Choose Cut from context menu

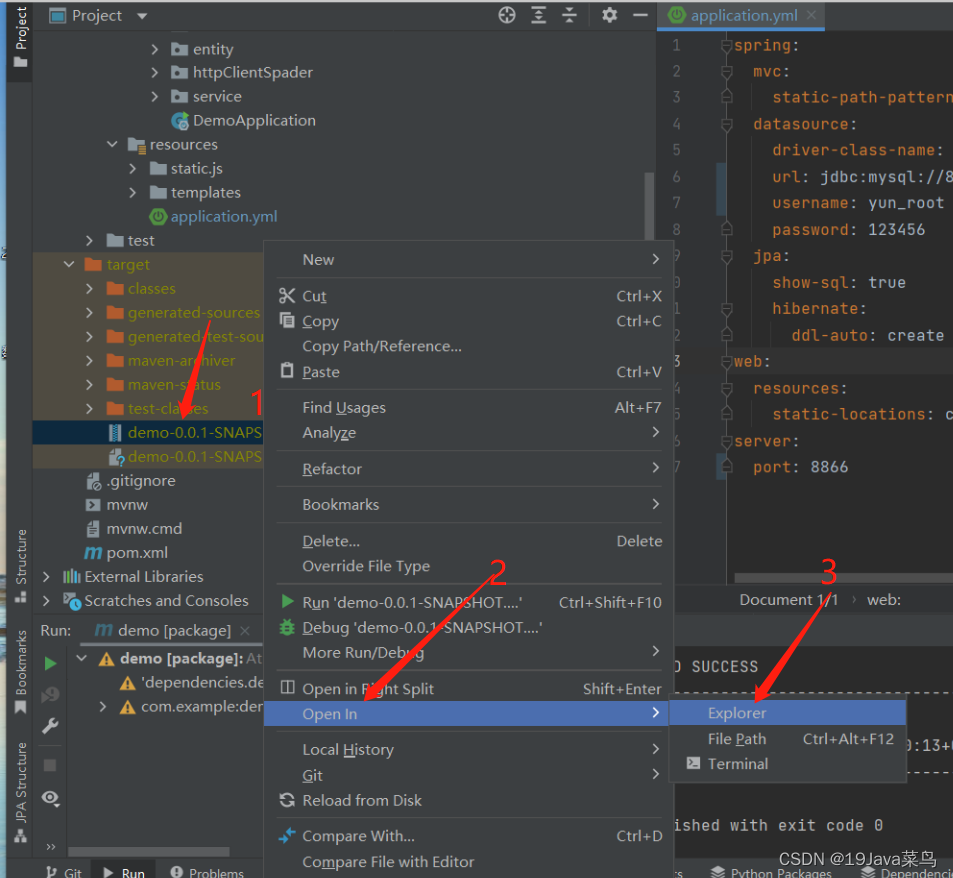(x=469, y=296)
